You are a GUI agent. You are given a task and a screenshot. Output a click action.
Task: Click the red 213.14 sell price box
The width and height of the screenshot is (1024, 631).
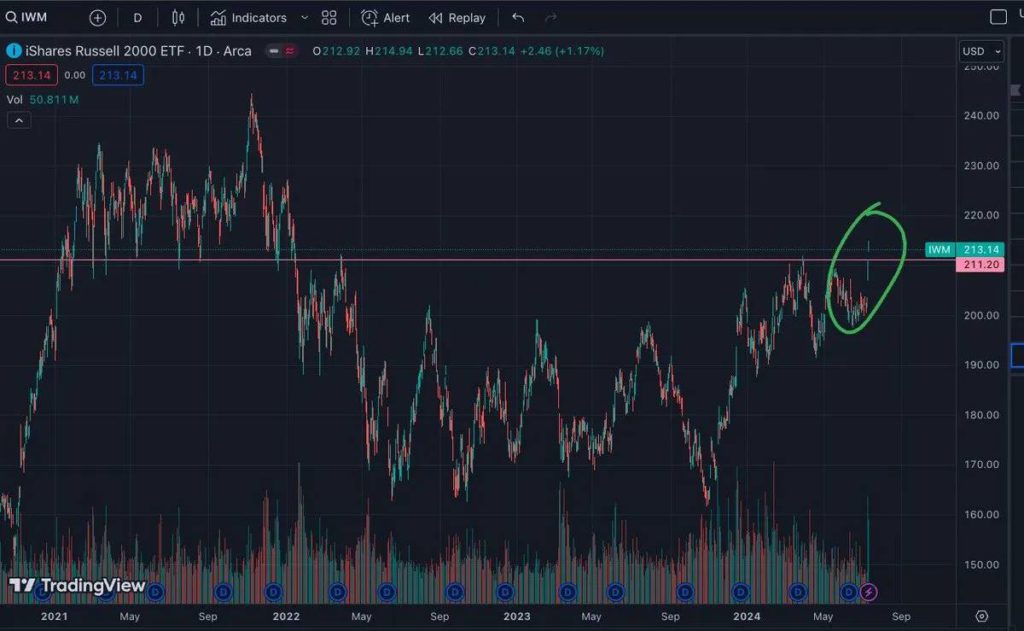32,74
